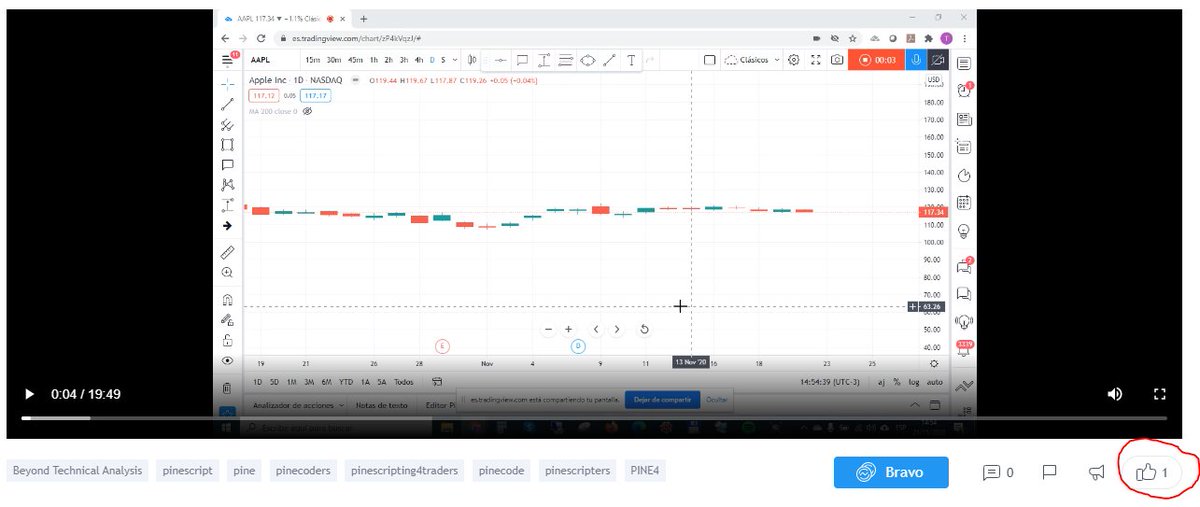Open the watchlist panel icon

[964, 63]
